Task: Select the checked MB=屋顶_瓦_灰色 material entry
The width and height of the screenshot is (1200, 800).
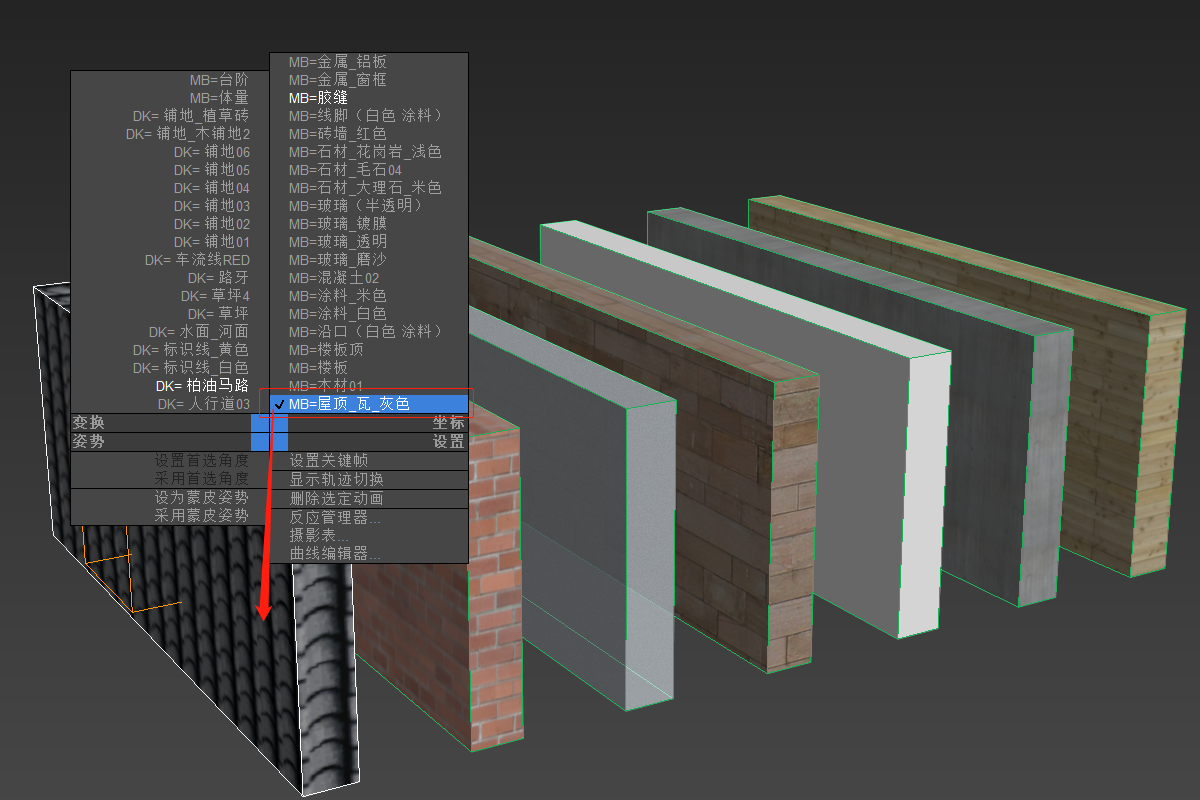Action: pos(349,404)
